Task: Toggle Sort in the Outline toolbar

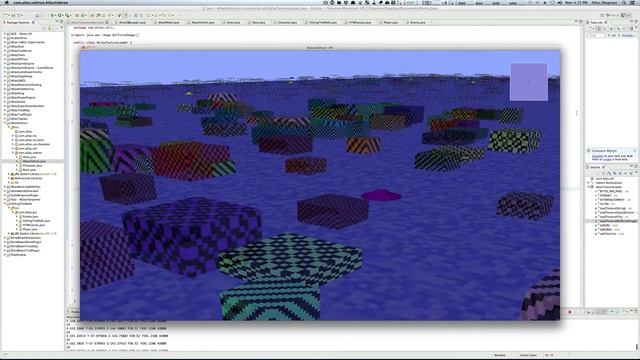Action: pos(609,173)
